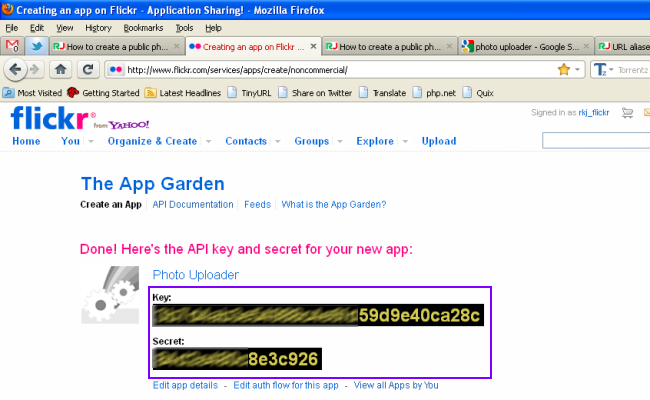This screenshot has height=400, width=650.
Task: Click the Flickr site identity icon in address bar
Action: coord(116,70)
